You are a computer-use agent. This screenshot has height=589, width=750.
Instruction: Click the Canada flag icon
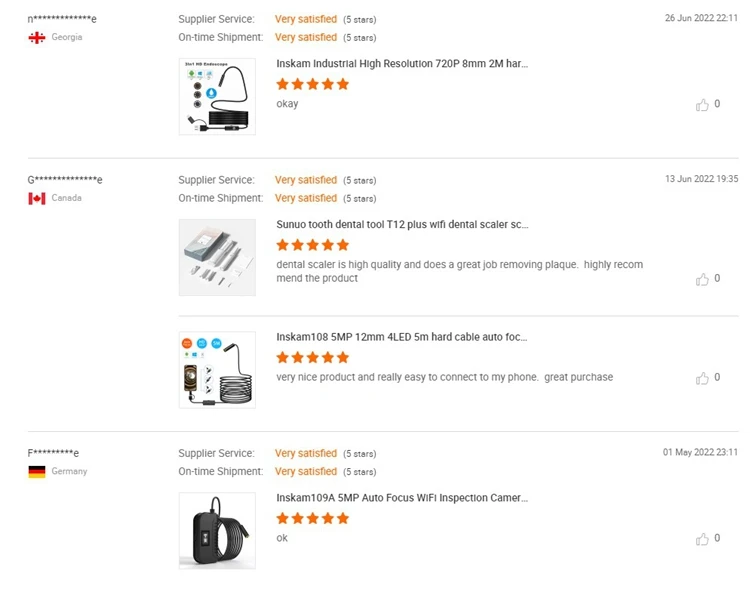(37, 199)
